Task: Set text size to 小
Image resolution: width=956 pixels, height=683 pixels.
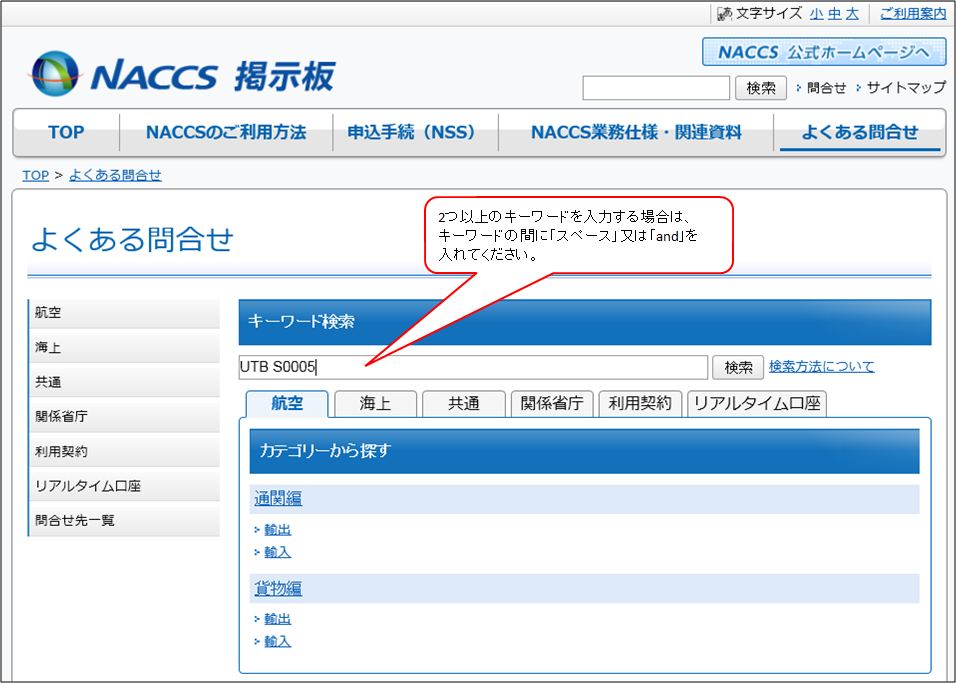Action: (x=817, y=13)
